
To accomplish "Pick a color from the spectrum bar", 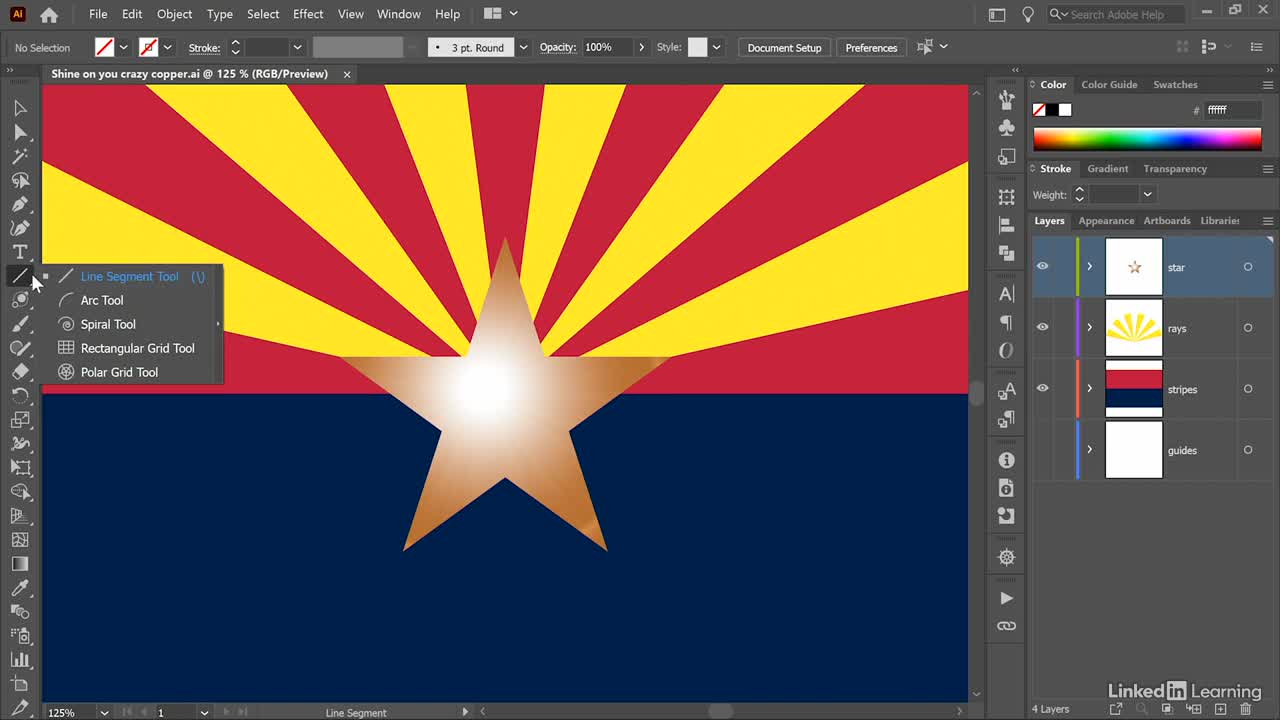I will tap(1147, 139).
